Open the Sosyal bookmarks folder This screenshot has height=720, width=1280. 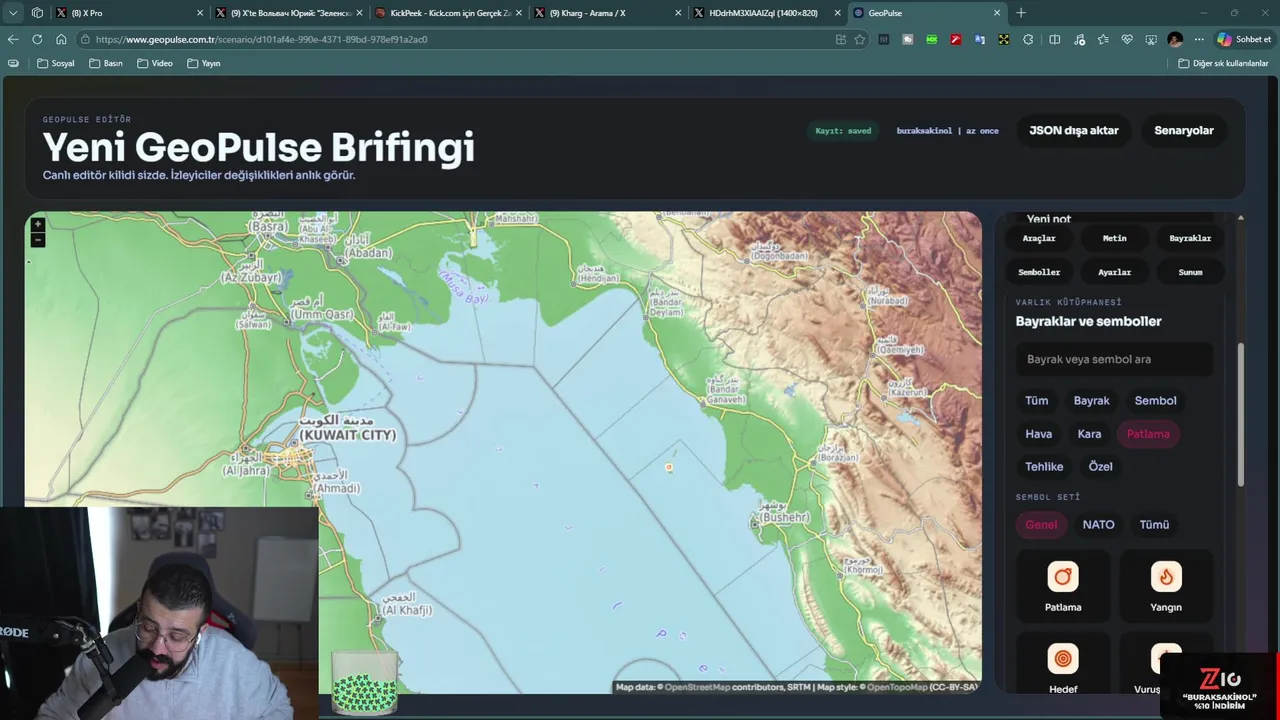(x=56, y=63)
